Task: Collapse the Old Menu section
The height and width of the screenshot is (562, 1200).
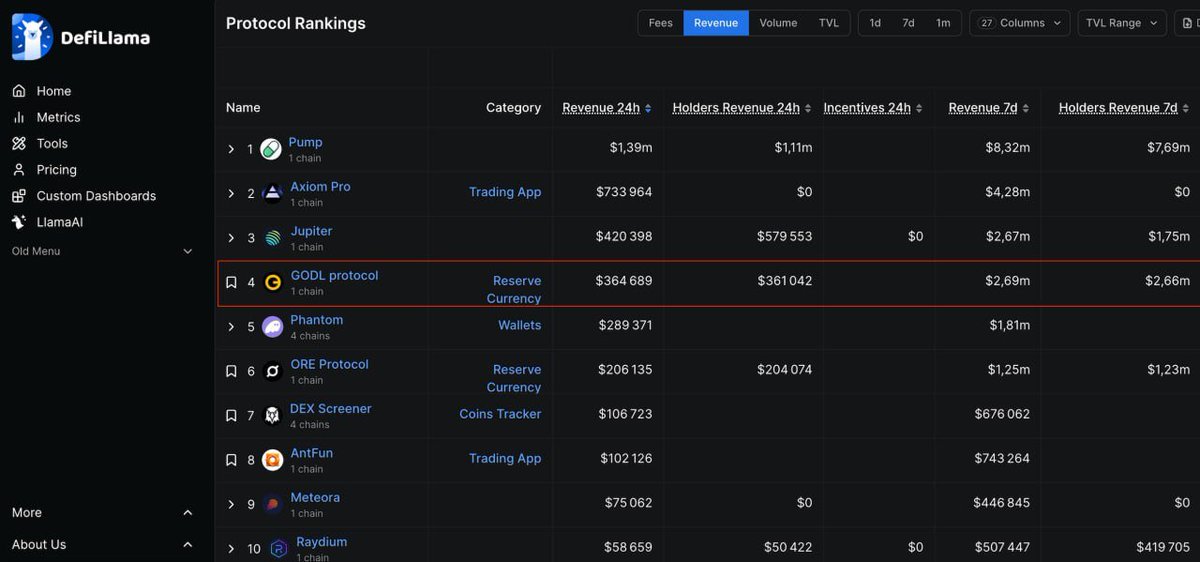Action: 187,252
